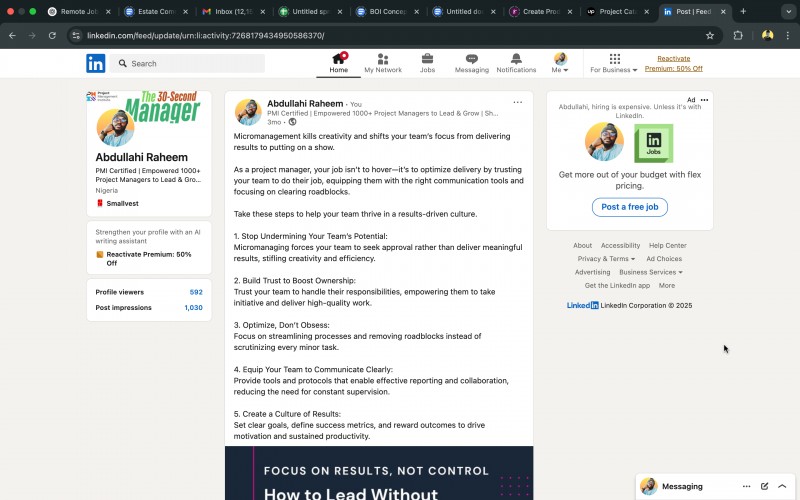The width and height of the screenshot is (800, 500).
Task: Open the Chrome profile avatar
Action: [767, 35]
